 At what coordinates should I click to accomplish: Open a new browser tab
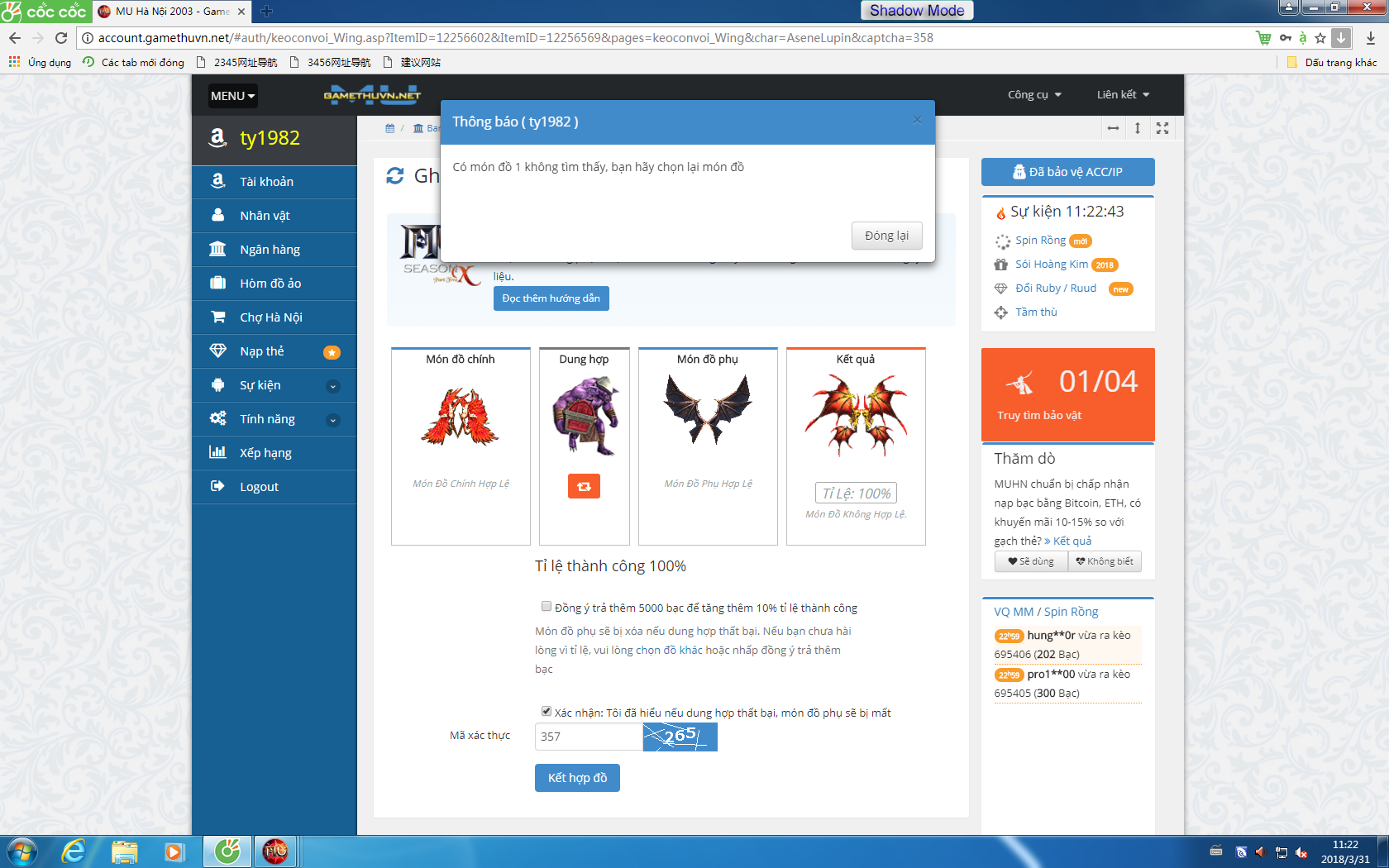266,12
